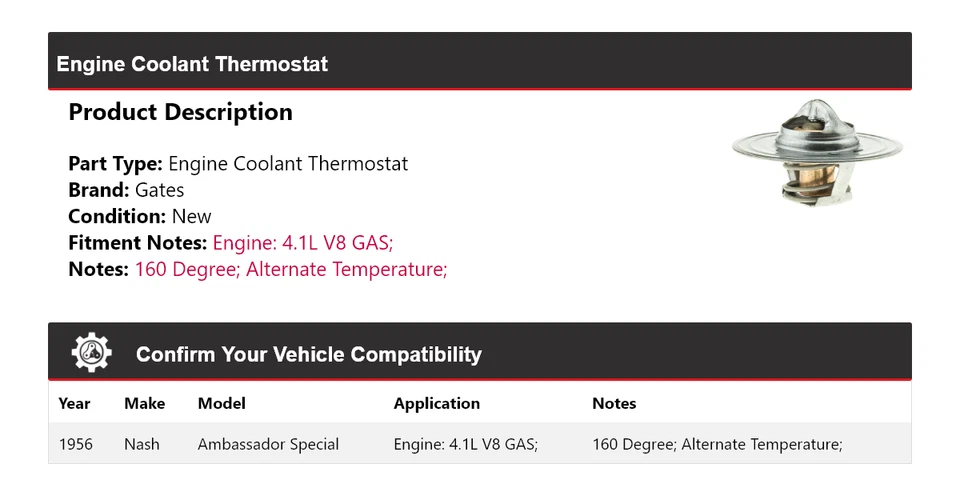Click the Application column header
Viewport: 960px width, 496px height.
coord(436,404)
